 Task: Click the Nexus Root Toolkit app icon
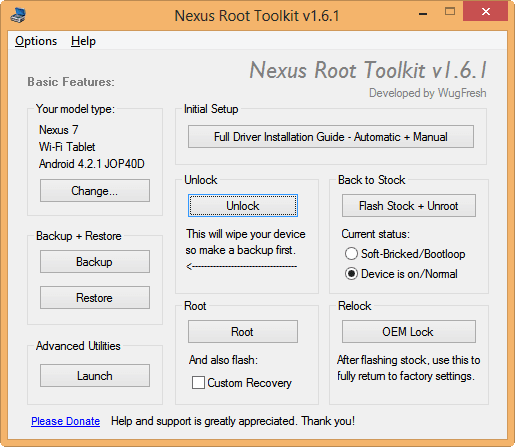click(x=18, y=15)
